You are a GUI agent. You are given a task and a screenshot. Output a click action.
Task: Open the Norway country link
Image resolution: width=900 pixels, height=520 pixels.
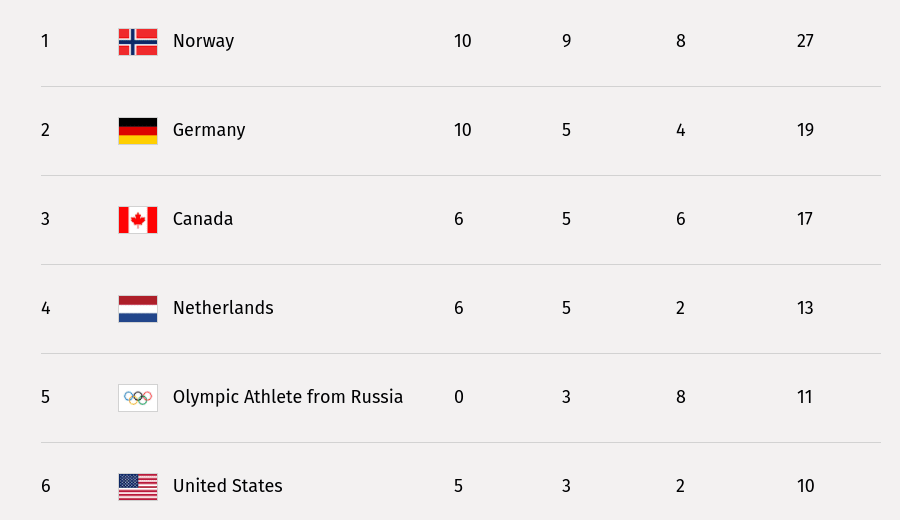203,41
